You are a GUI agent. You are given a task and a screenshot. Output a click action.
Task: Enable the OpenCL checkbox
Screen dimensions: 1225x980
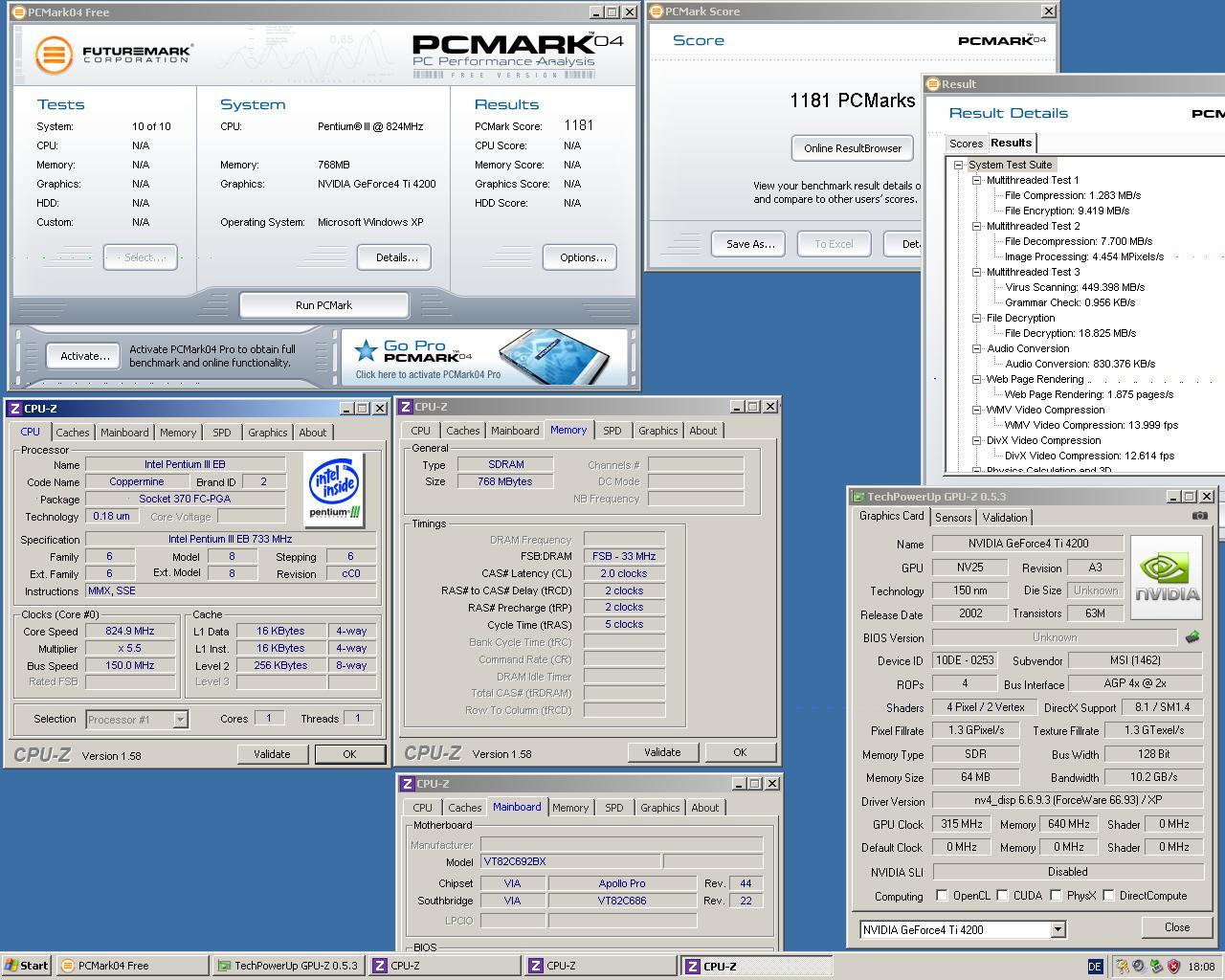coord(942,896)
